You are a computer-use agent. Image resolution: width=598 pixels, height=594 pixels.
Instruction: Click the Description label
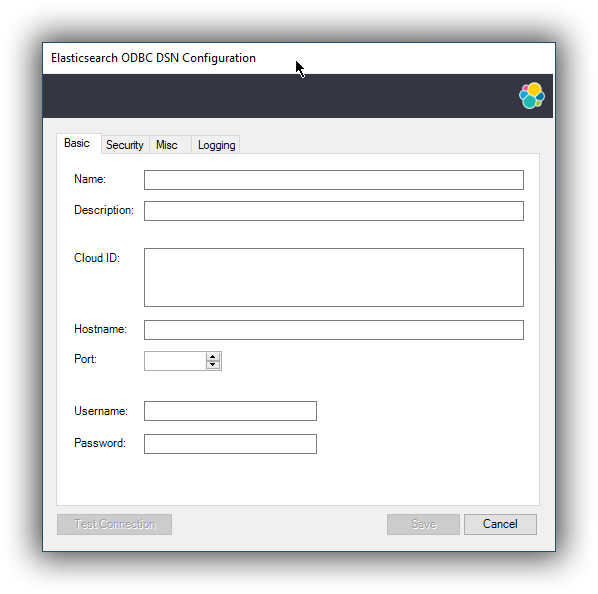pyautogui.click(x=104, y=210)
